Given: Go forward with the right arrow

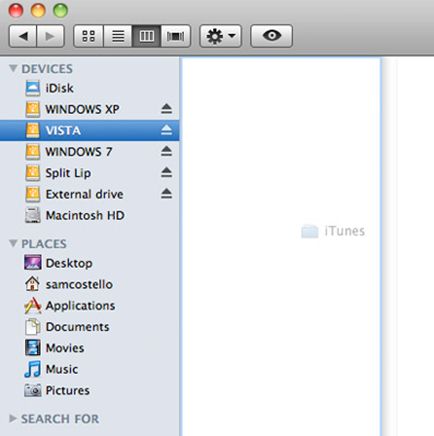Looking at the screenshot, I should pyautogui.click(x=50, y=36).
